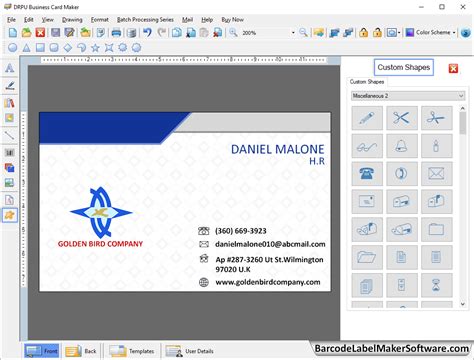The width and height of the screenshot is (474, 360).
Task: Select the blue bird logo on card
Action: [100, 212]
